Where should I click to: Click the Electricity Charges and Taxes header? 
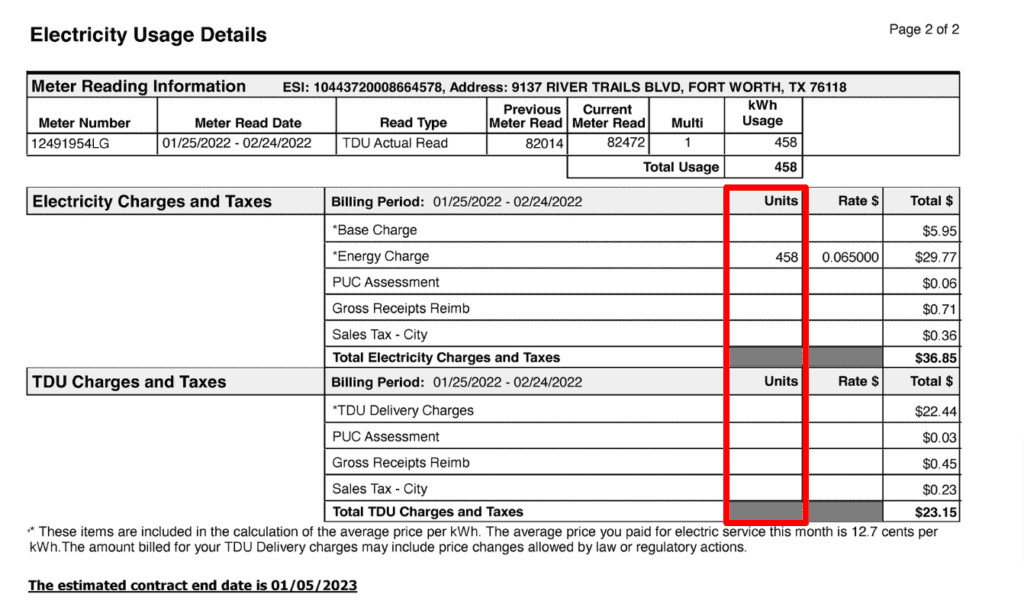coord(151,201)
